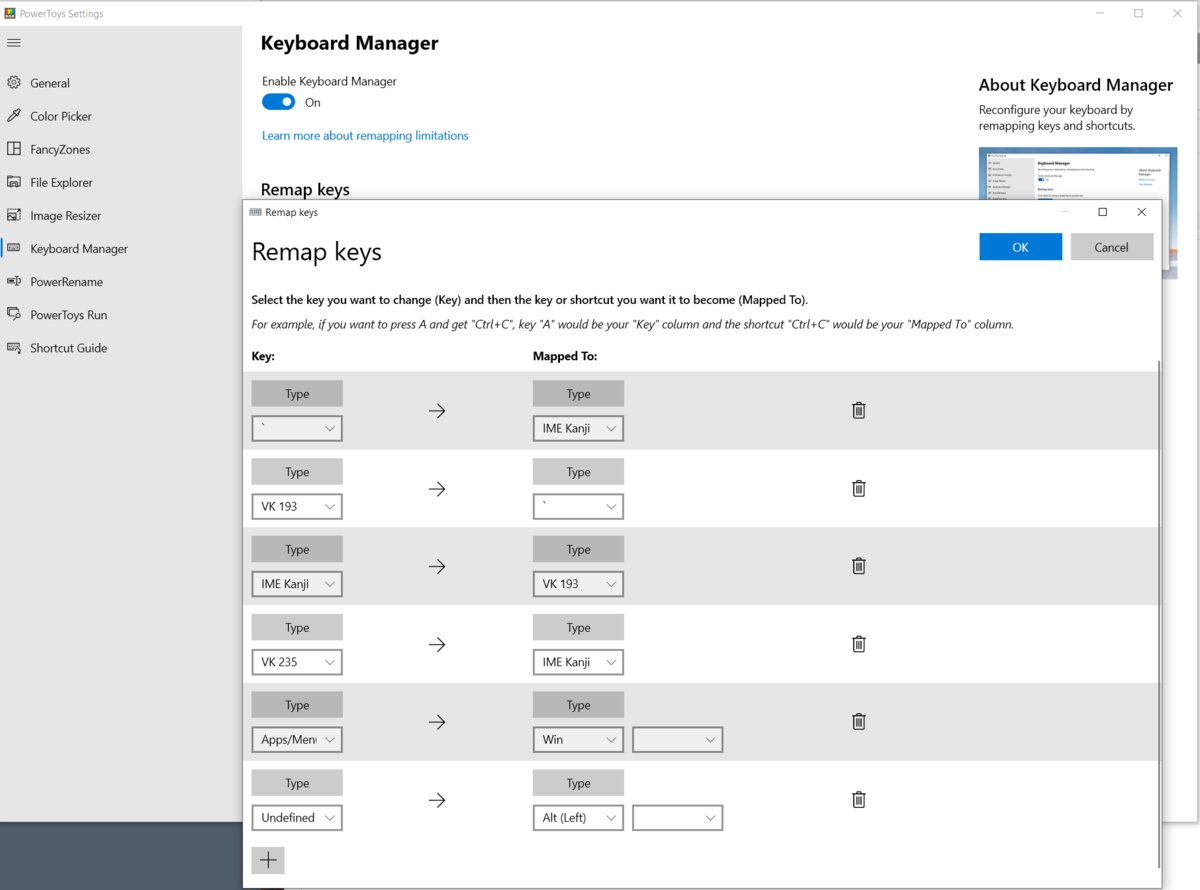
Task: Open the FancyZones settings page
Action: click(x=120, y=149)
